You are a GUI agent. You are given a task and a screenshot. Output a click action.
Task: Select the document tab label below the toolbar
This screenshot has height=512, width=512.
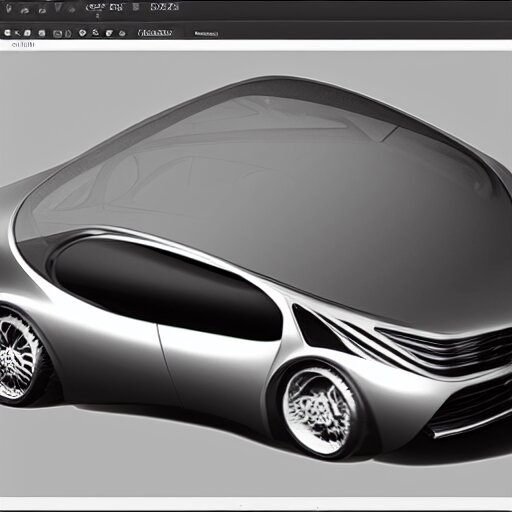[23, 44]
